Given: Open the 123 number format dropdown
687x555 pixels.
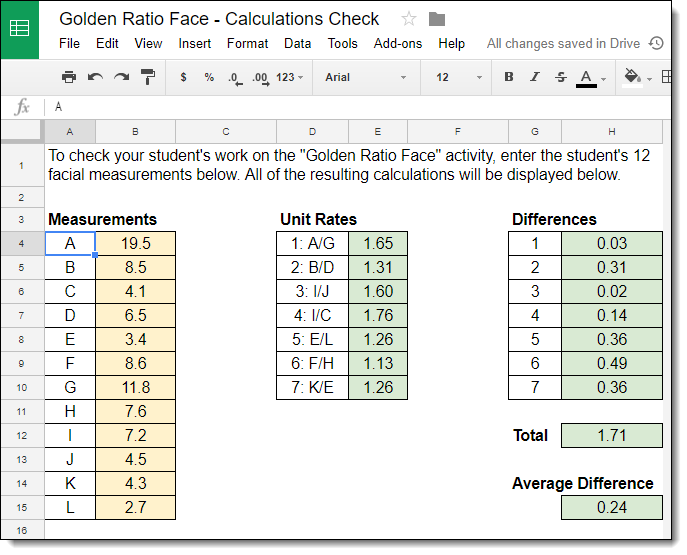Looking at the screenshot, I should pyautogui.click(x=290, y=77).
